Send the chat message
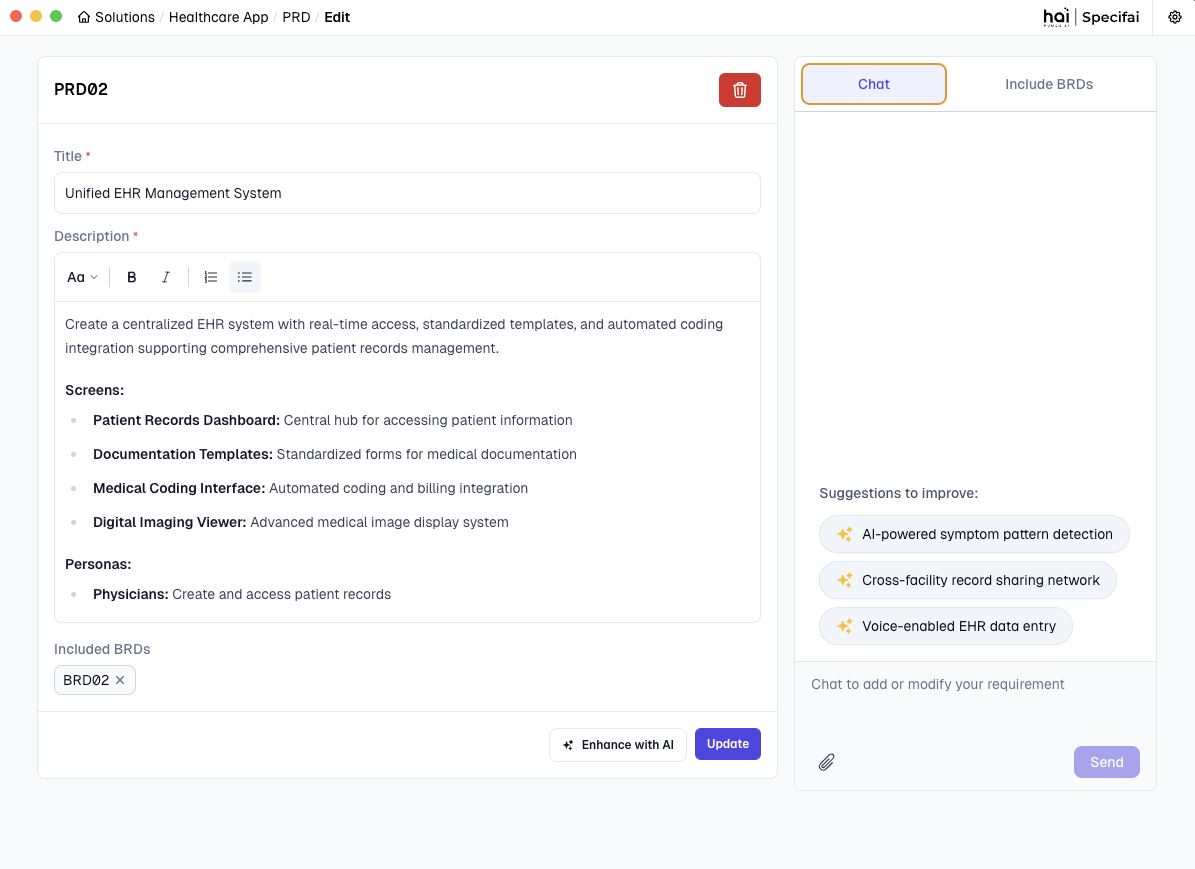 coord(1106,762)
